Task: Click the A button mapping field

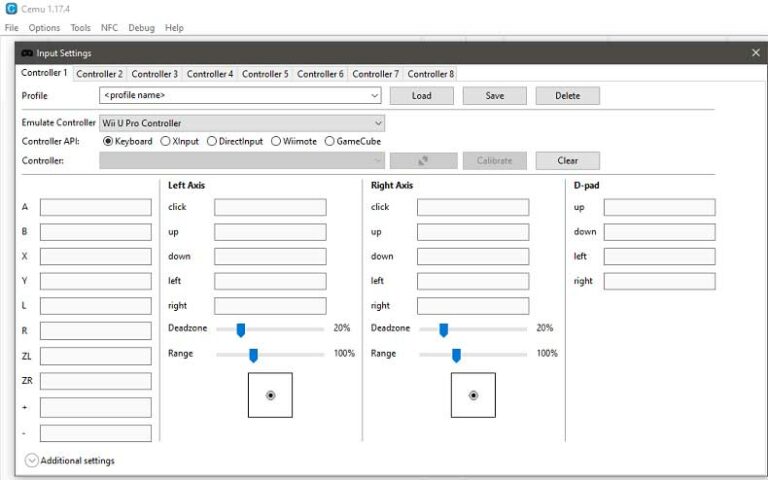Action: click(95, 208)
